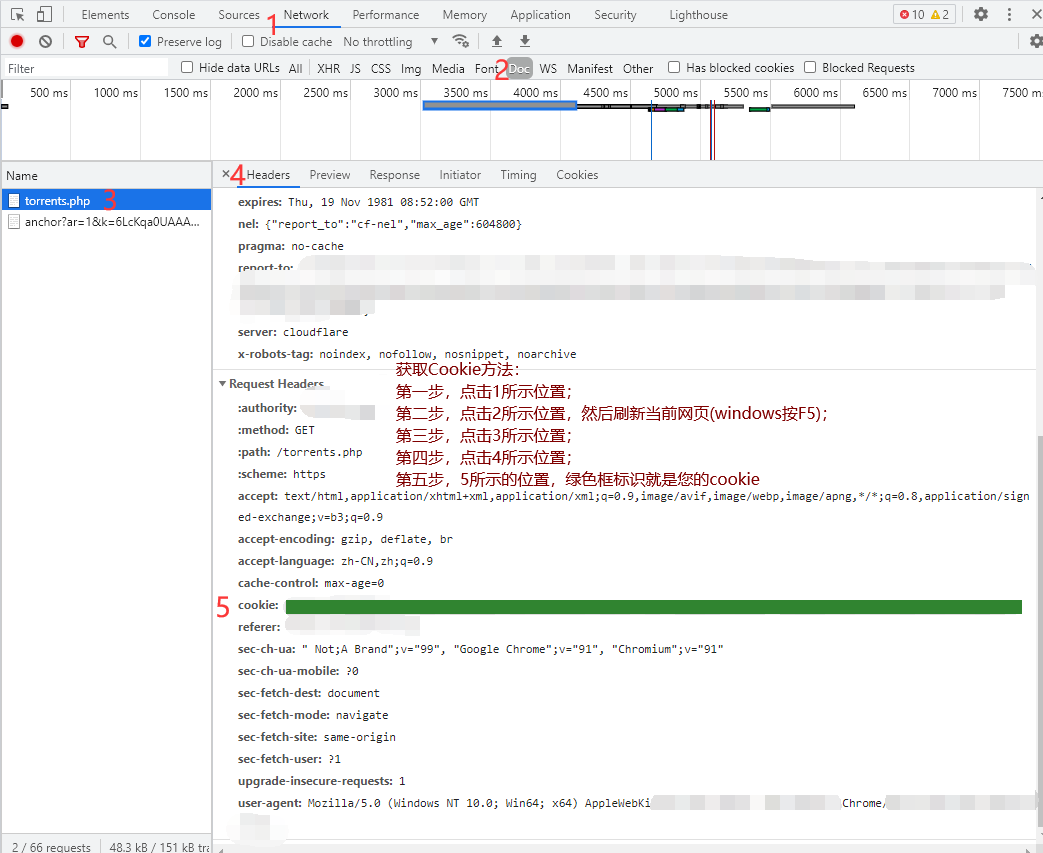Click the Filter text input field
The height and width of the screenshot is (853, 1043).
point(85,69)
